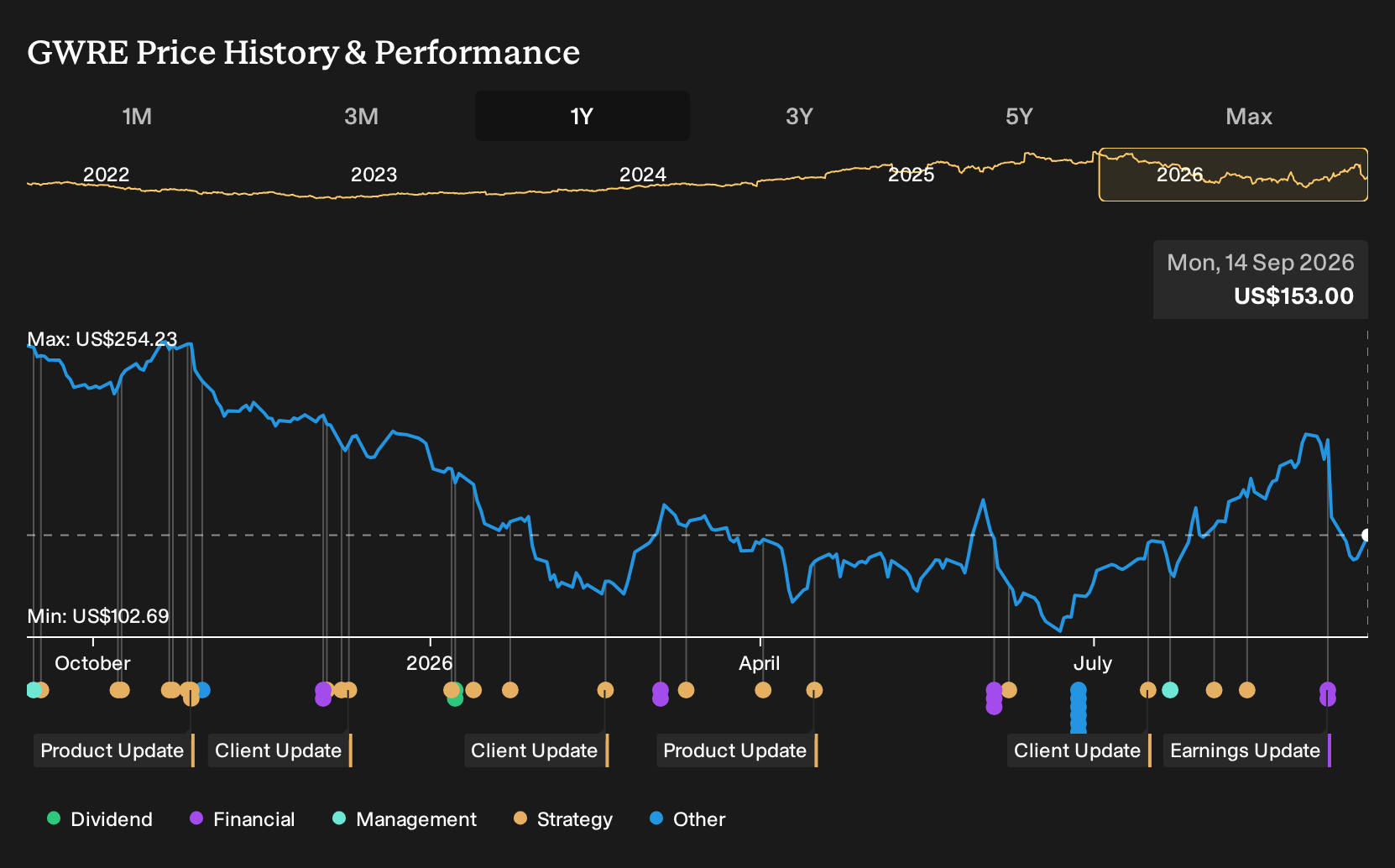Choose the 1Y time range tab
The height and width of the screenshot is (868, 1395).
pyautogui.click(x=583, y=116)
